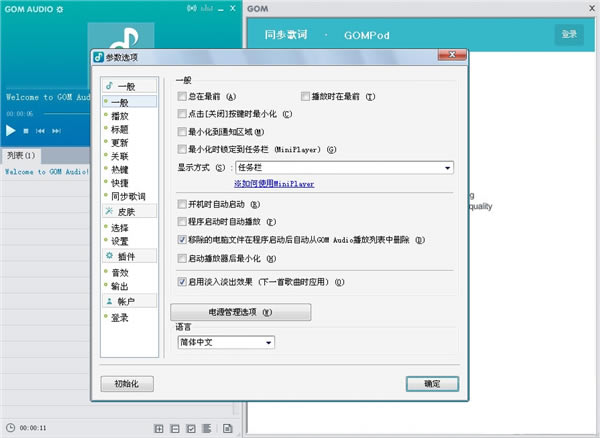Enable 启动播放器后最小化 checkbox

pyautogui.click(x=182, y=259)
